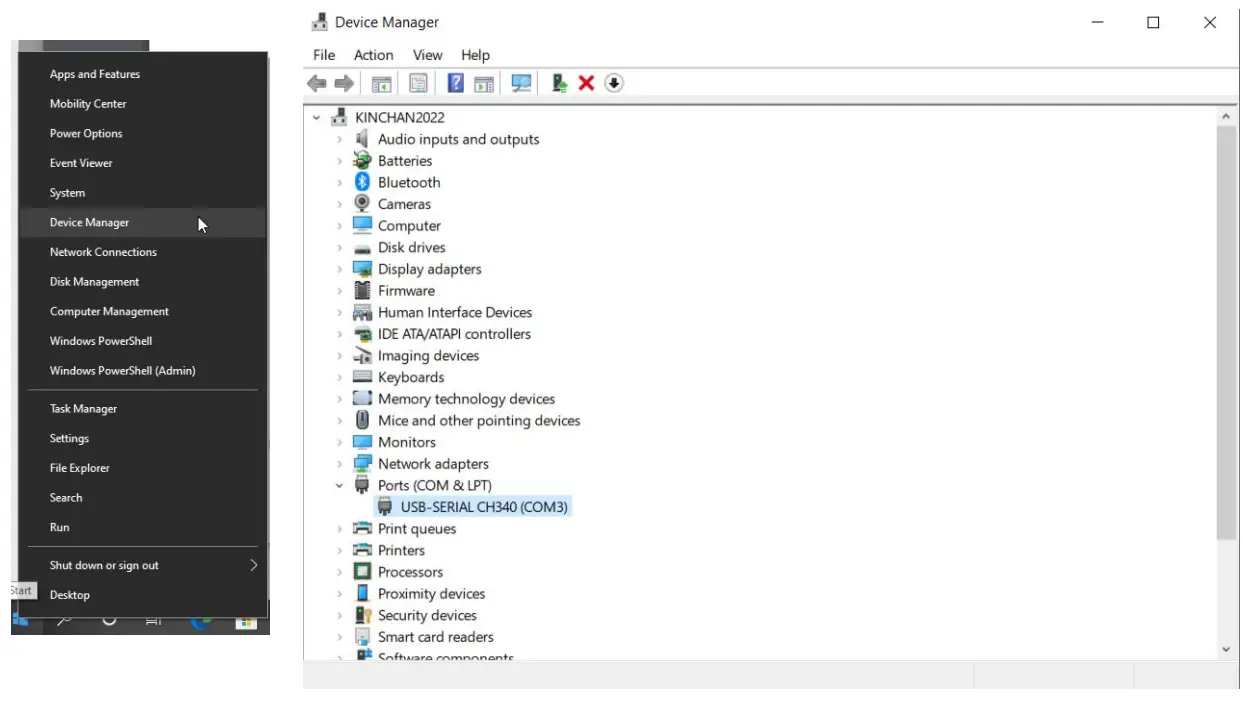Click the mouse icon beside Mice and pointing devices
Viewport: 1243px width, 701px height.
click(x=362, y=421)
